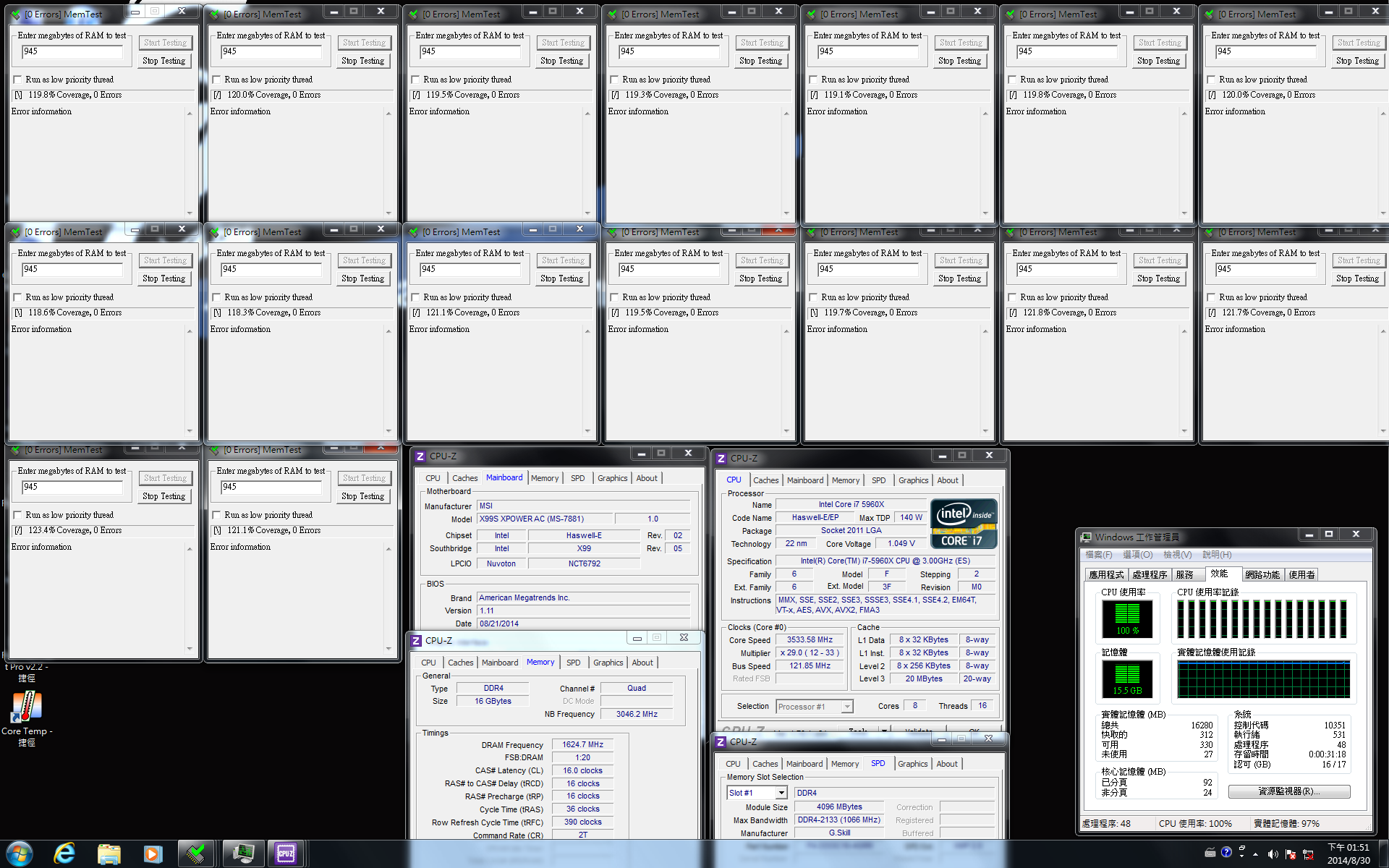Enable low priority thread in the 119.1% Coverage MemTest
This screenshot has width=1389, height=868.
click(x=813, y=80)
